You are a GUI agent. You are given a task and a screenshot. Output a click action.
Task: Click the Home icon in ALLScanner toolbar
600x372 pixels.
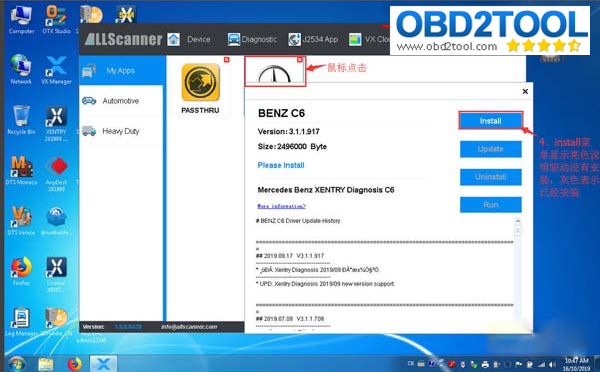(173, 39)
